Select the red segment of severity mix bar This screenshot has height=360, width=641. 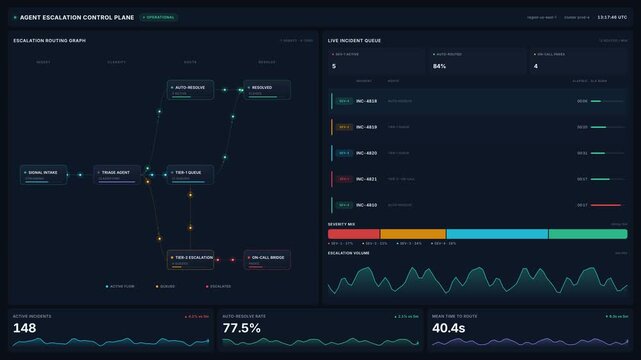[x=354, y=234]
